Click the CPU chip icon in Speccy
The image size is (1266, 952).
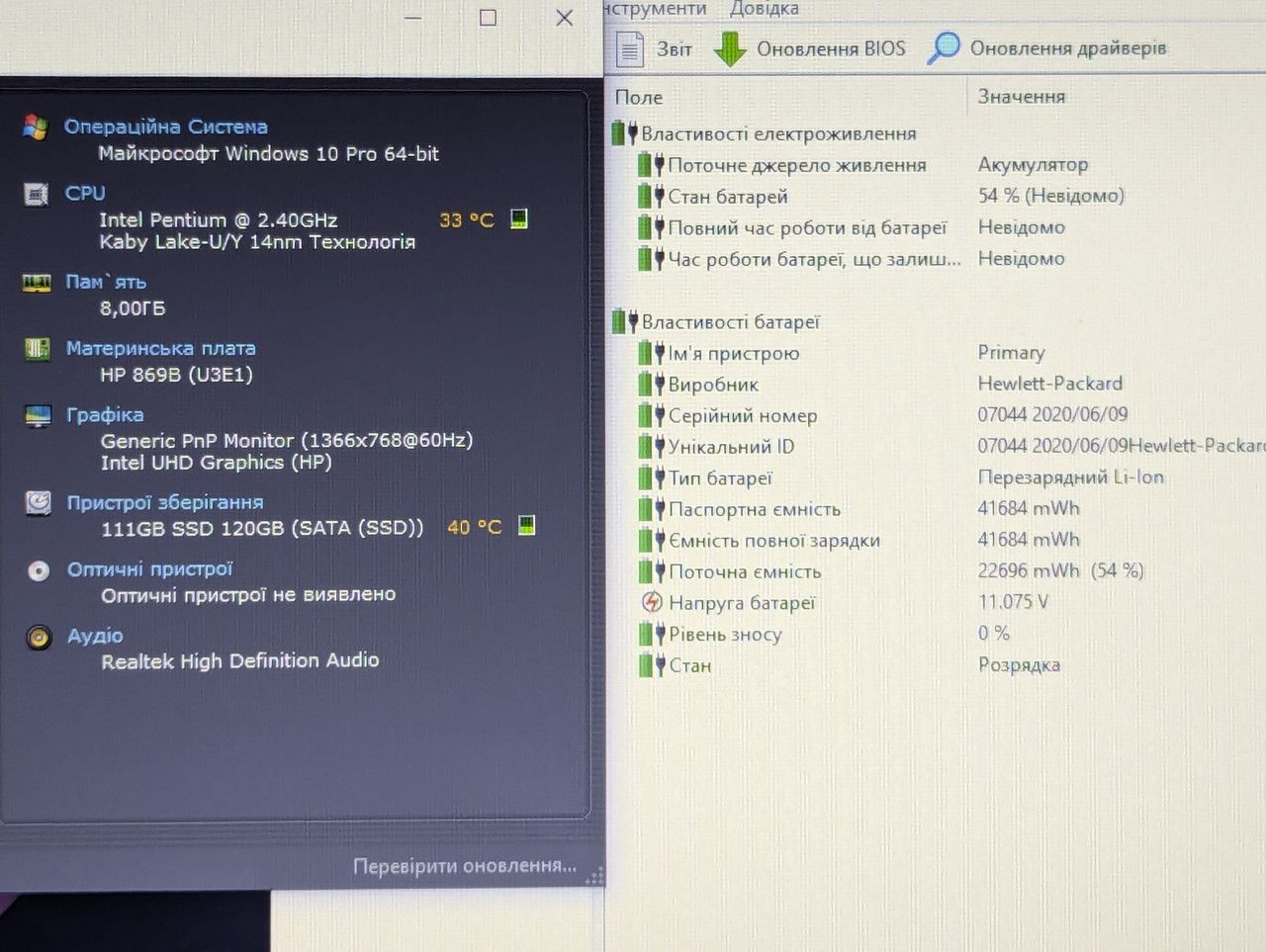(x=36, y=195)
